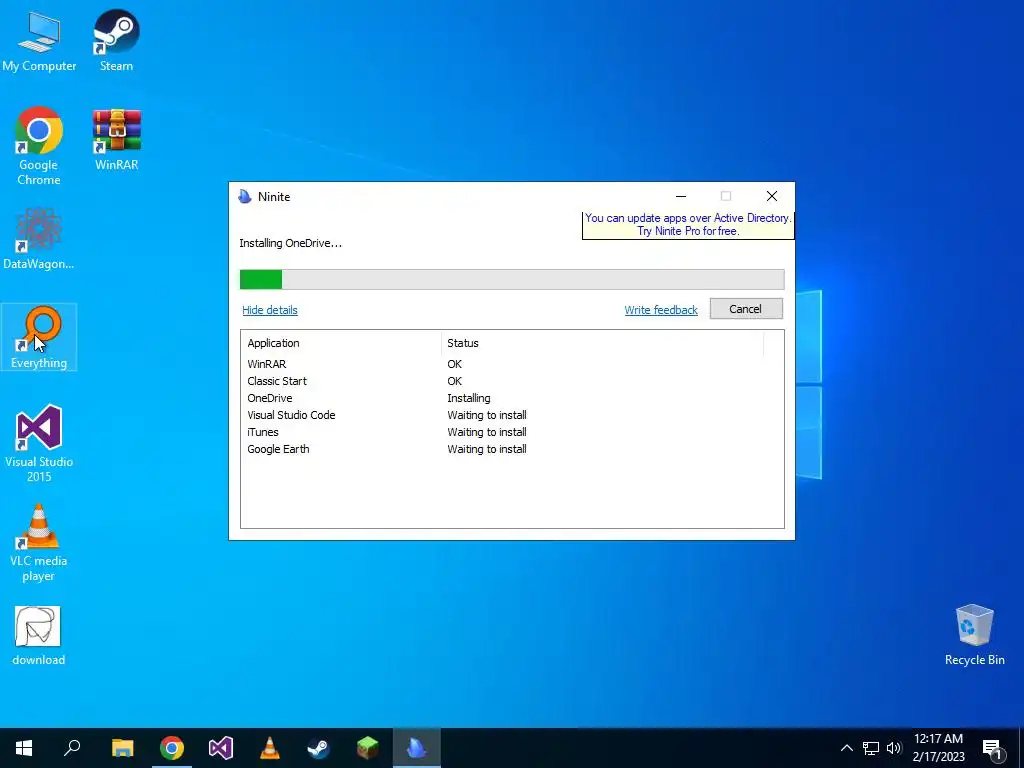Launch Steam from the taskbar

coord(319,748)
